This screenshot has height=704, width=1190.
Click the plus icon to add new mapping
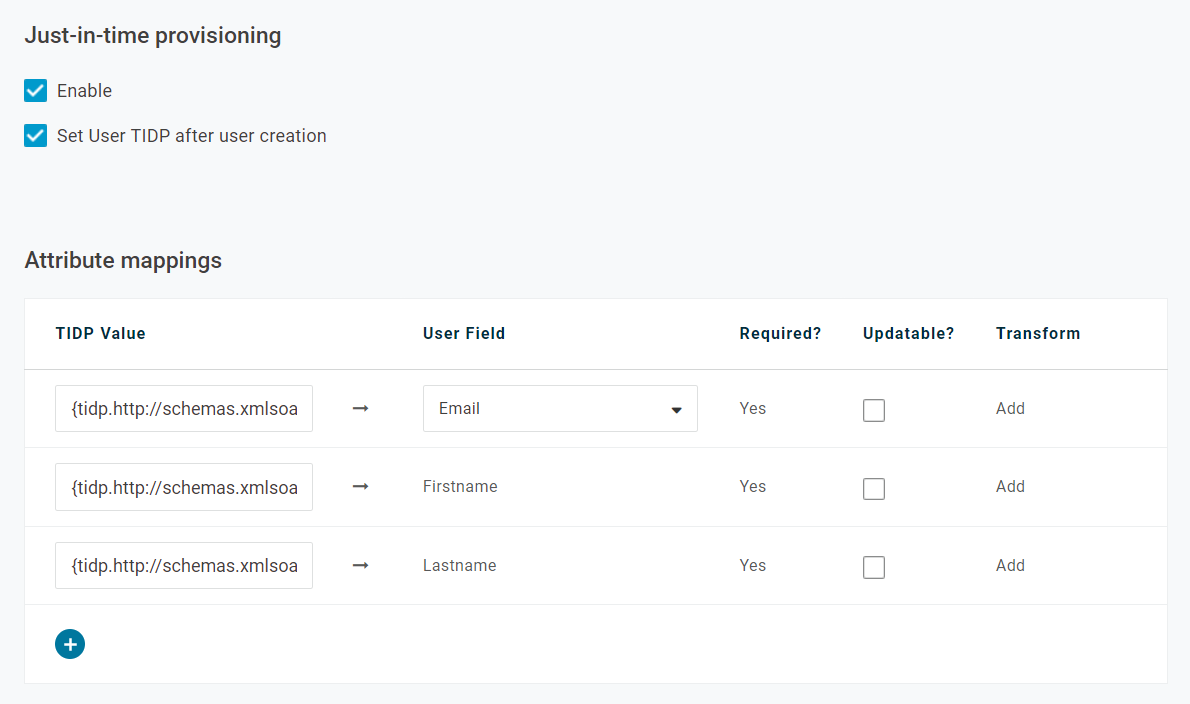click(70, 644)
